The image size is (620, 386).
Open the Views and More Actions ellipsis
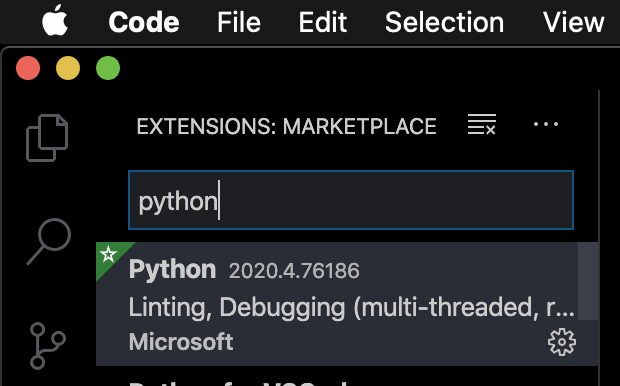(546, 125)
